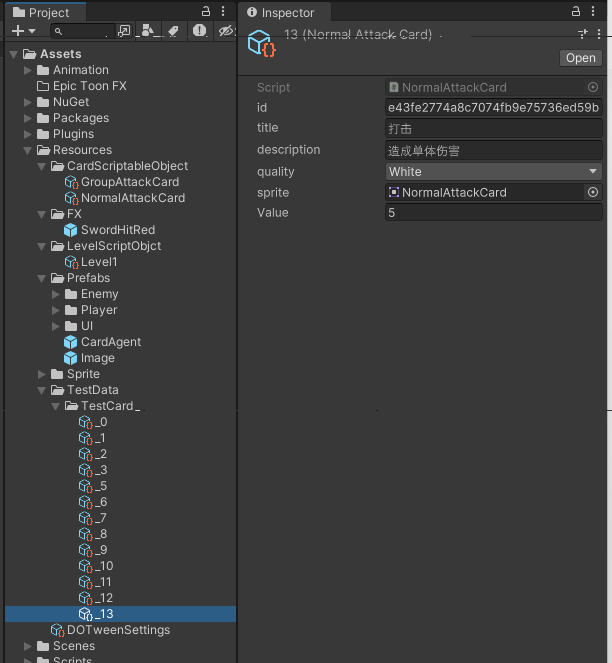Click the preset selector icon in Inspector header
The height and width of the screenshot is (663, 612).
click(x=583, y=34)
